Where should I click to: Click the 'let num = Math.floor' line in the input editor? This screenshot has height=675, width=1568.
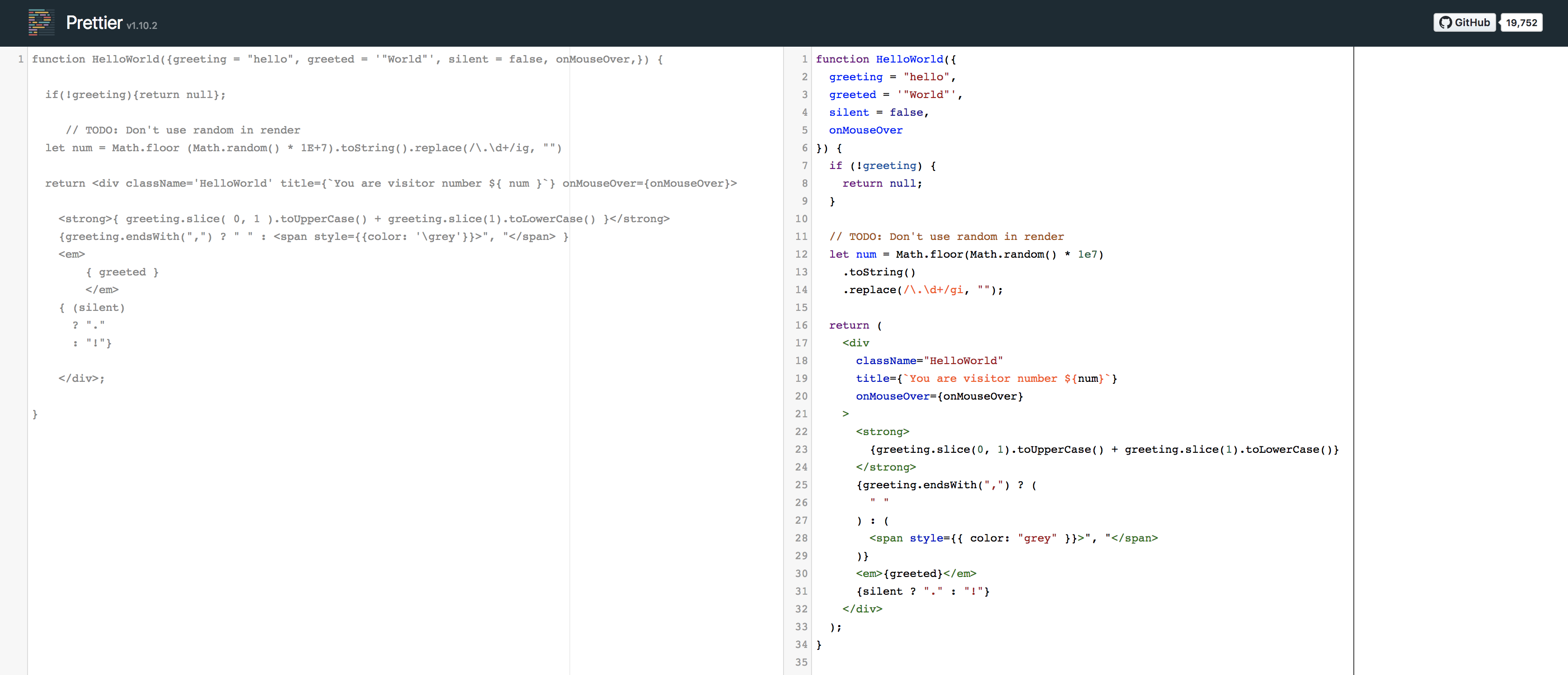point(303,148)
